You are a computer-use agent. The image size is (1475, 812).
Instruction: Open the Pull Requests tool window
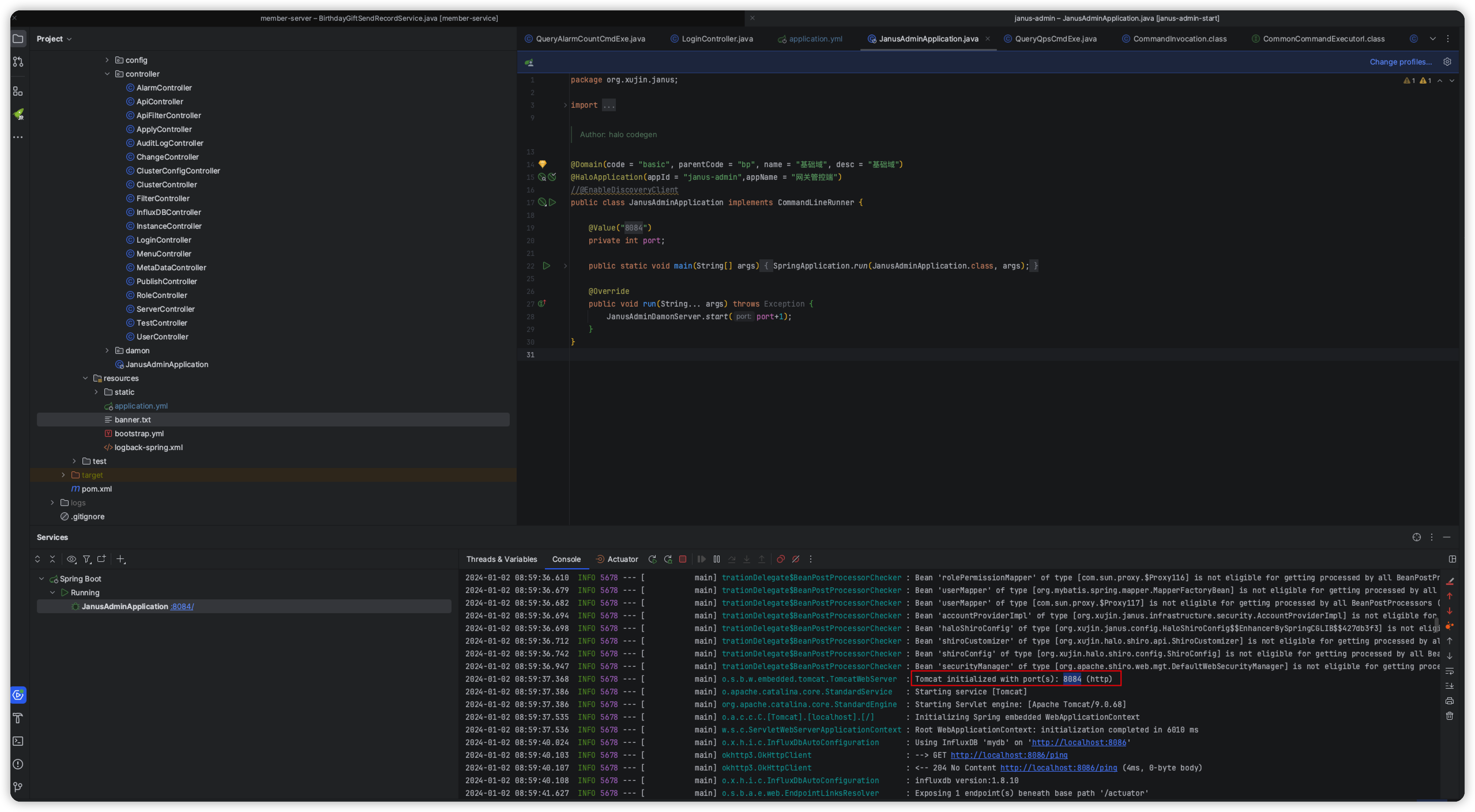(x=18, y=62)
